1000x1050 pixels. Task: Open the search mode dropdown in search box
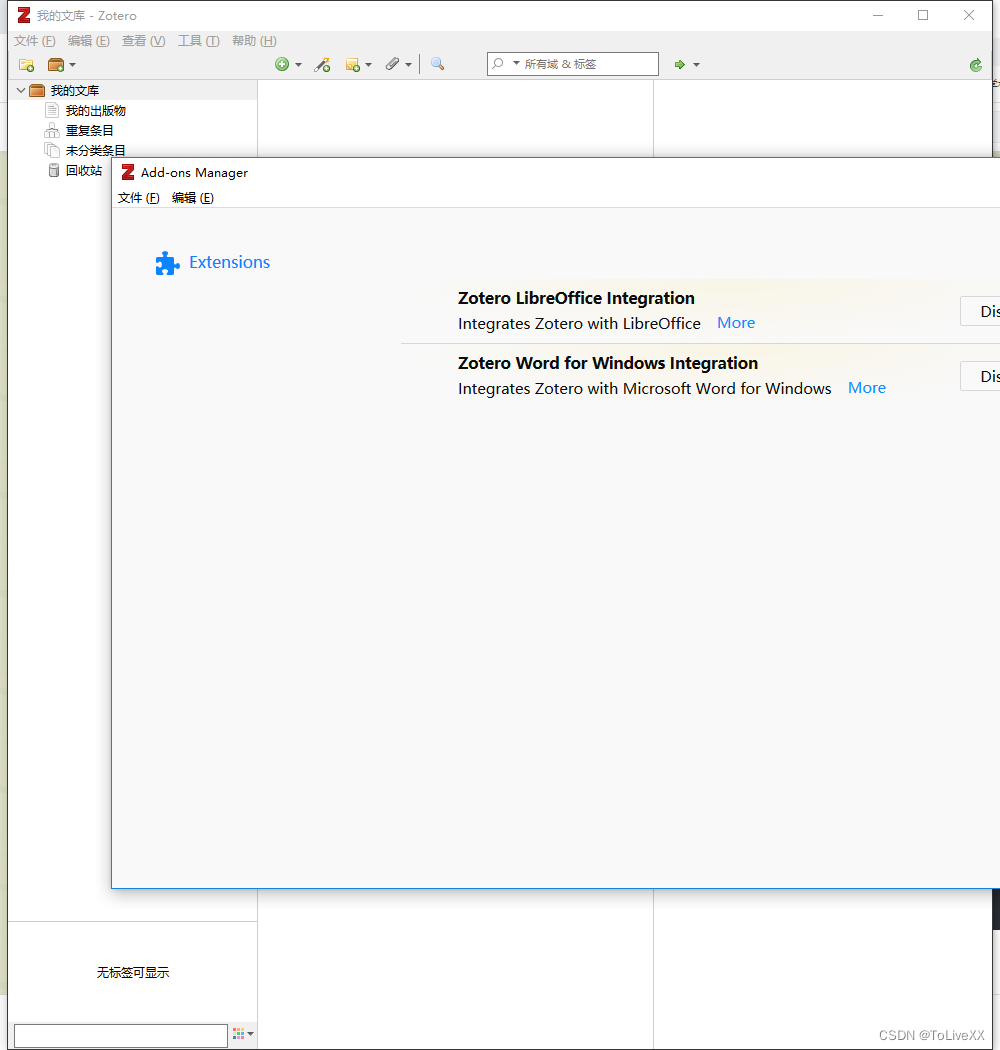[x=516, y=63]
